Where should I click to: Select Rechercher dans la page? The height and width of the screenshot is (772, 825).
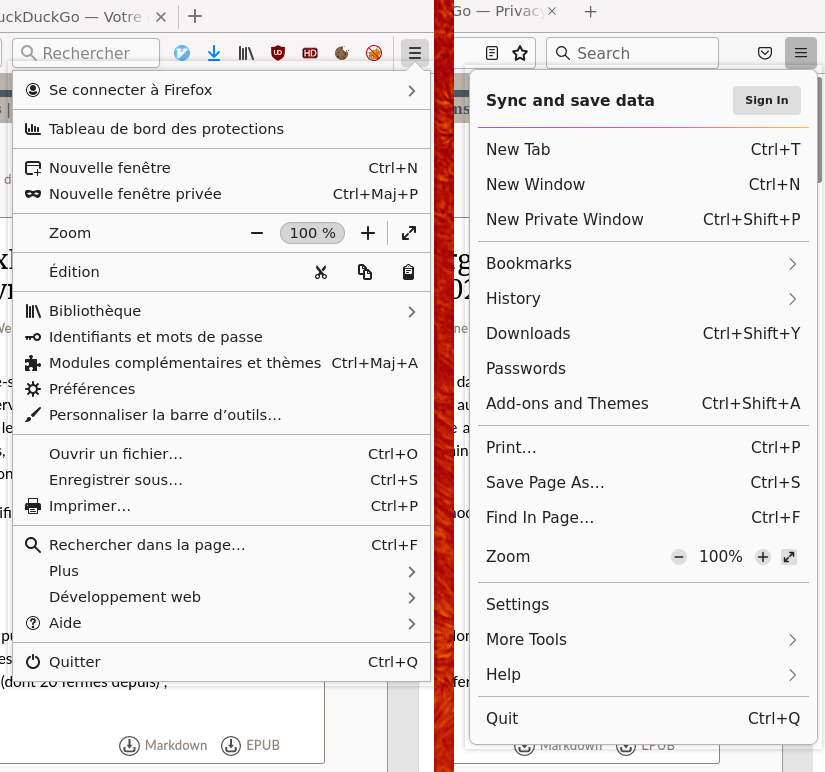pyautogui.click(x=222, y=545)
